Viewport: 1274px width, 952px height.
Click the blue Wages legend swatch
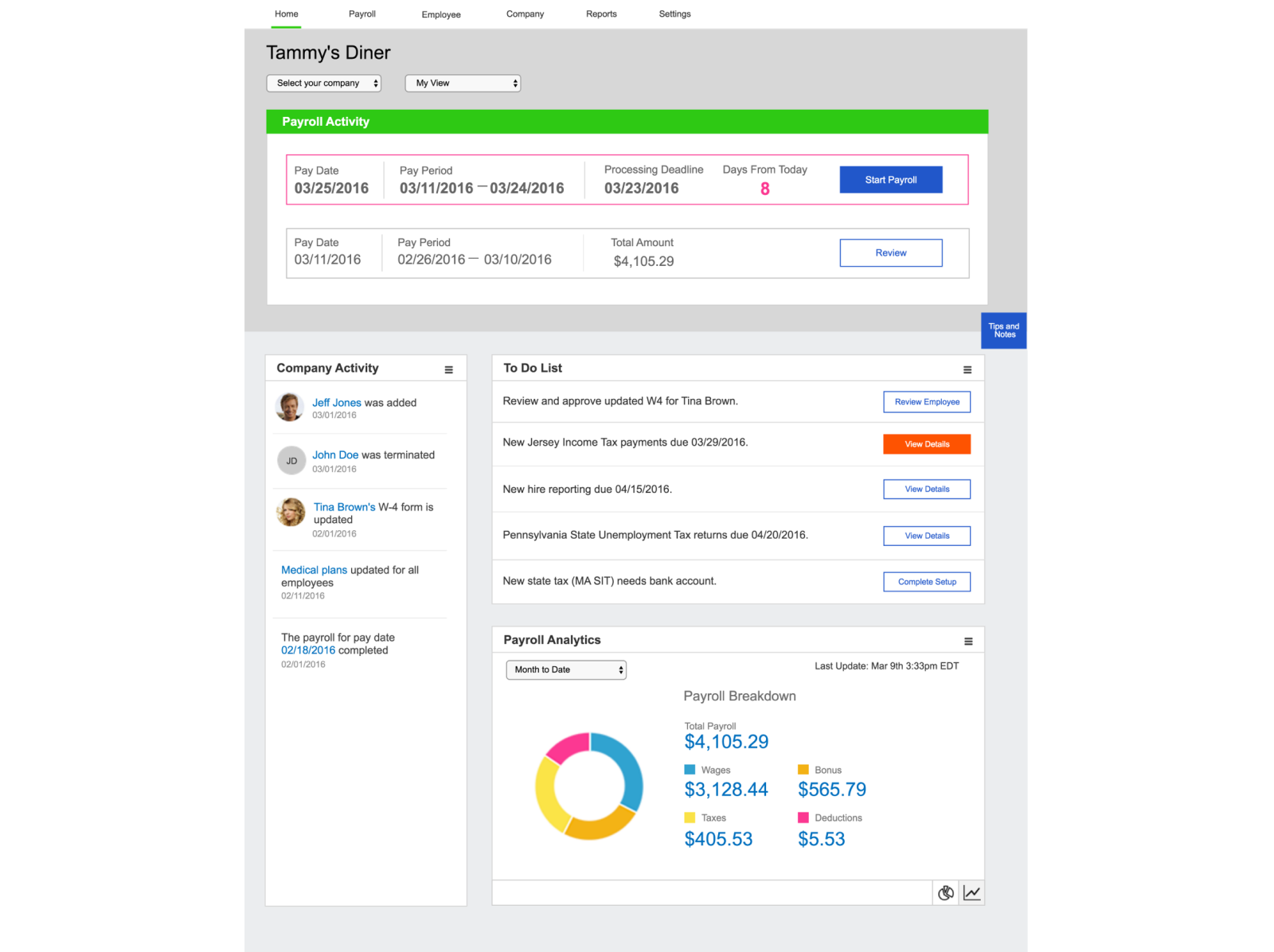(689, 770)
